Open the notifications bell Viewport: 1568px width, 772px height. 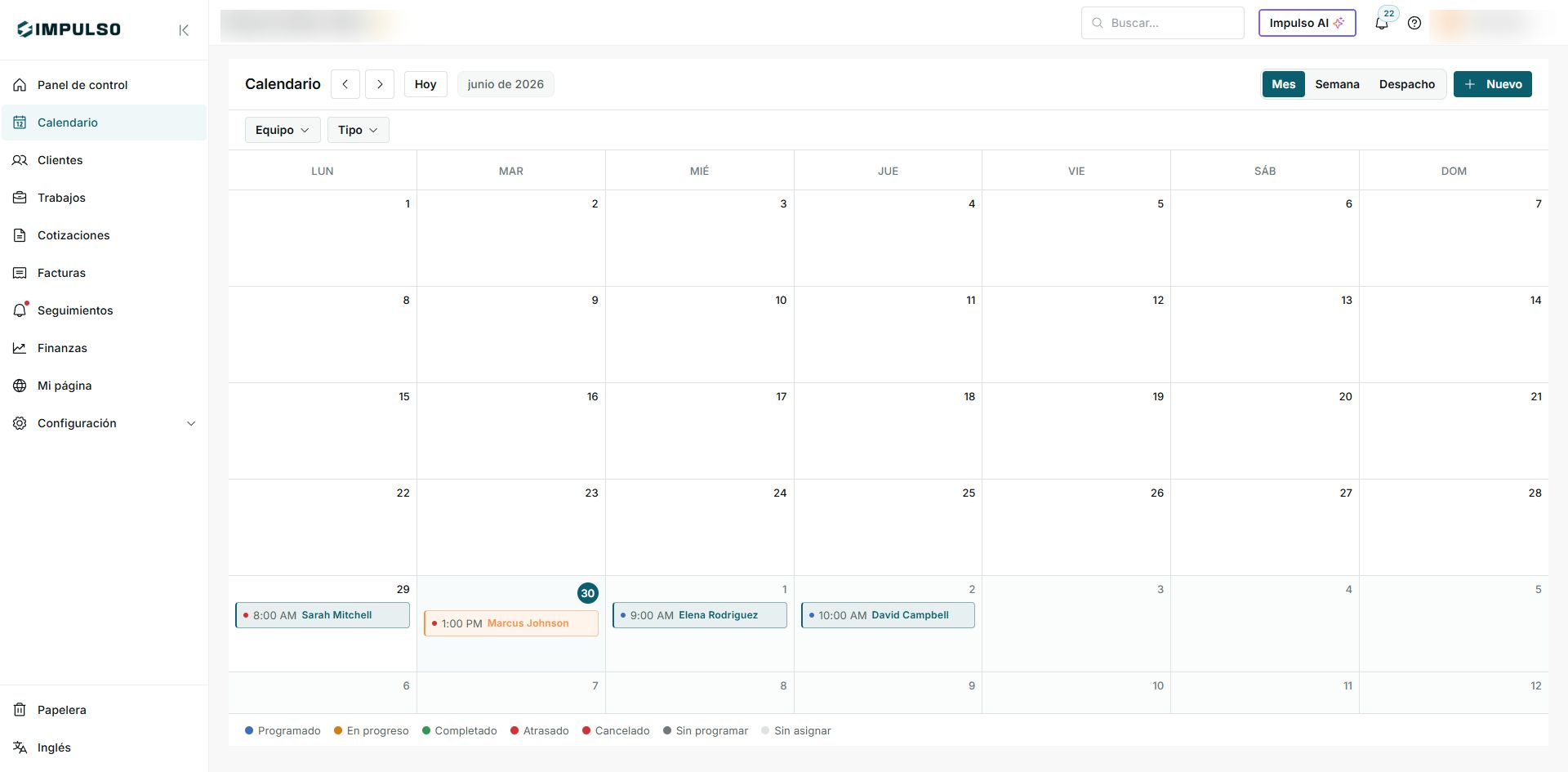[1382, 23]
